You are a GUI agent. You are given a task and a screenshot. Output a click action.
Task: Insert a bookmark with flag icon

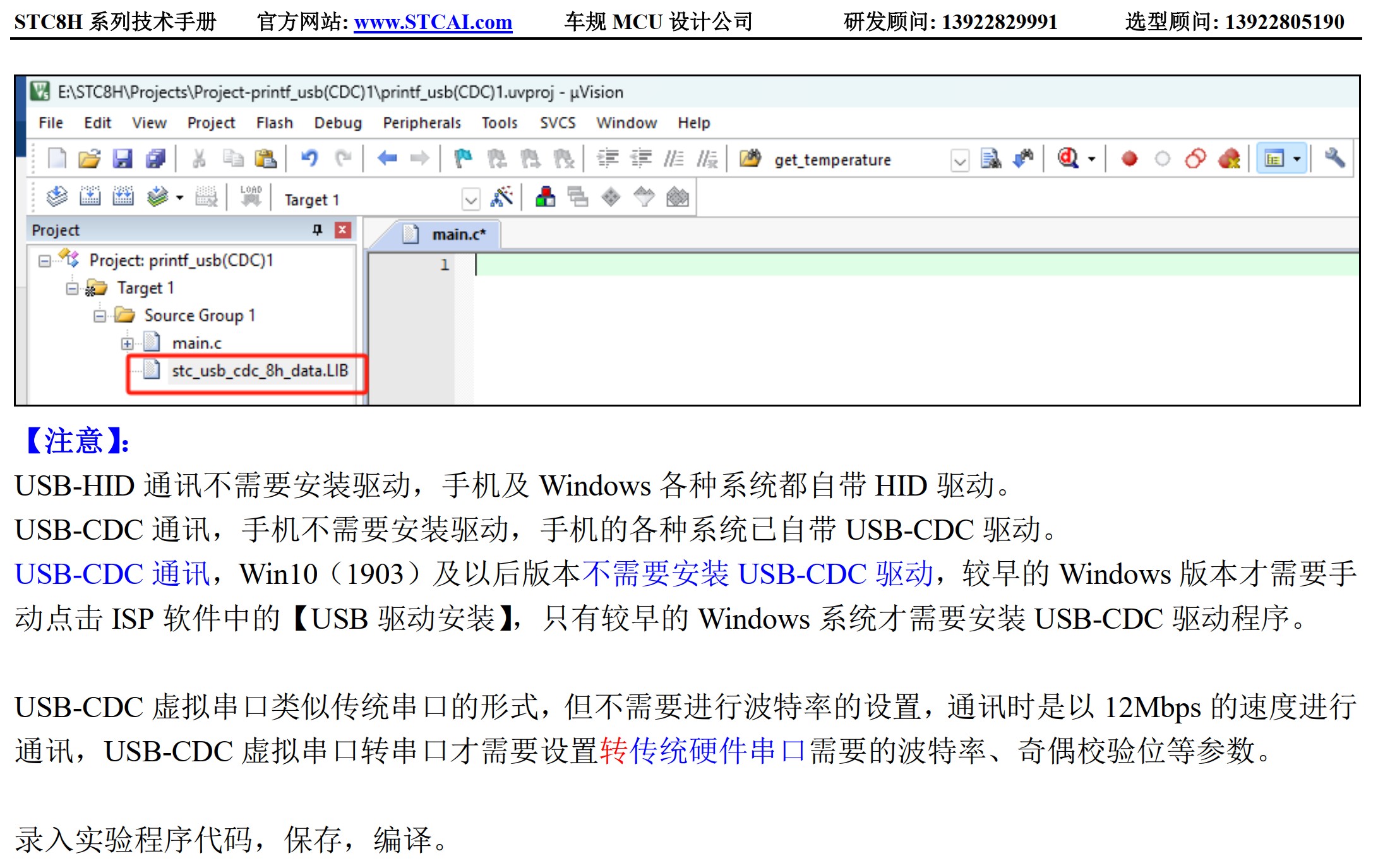pyautogui.click(x=463, y=158)
